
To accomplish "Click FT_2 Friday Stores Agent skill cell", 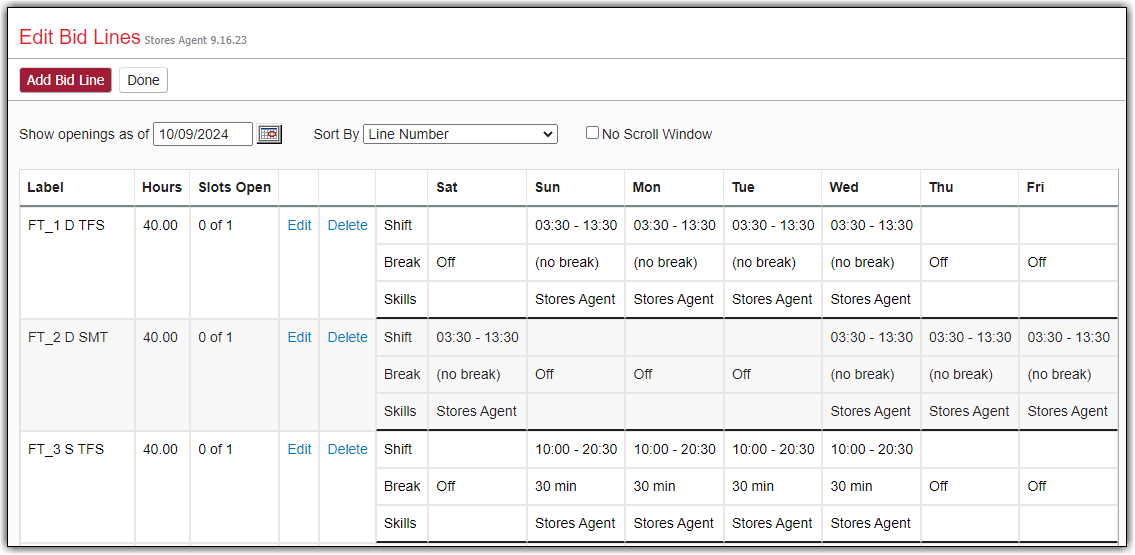I will click(1067, 411).
